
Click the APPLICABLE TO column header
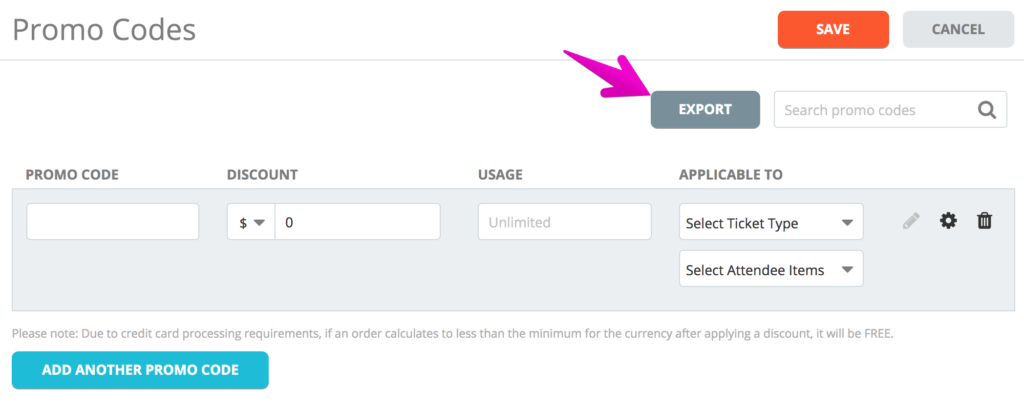[731, 175]
